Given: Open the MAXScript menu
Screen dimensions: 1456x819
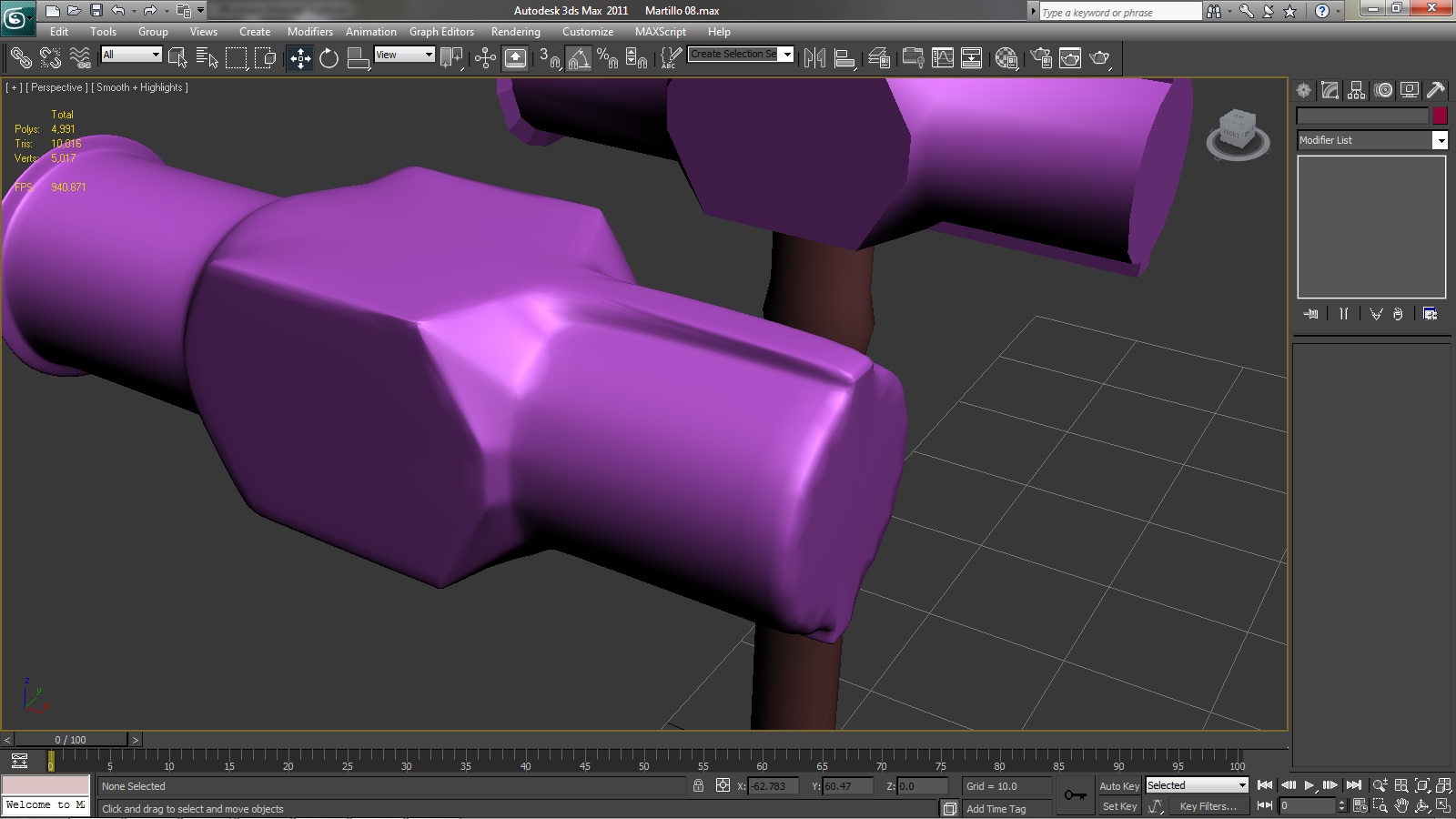Looking at the screenshot, I should (x=661, y=31).
